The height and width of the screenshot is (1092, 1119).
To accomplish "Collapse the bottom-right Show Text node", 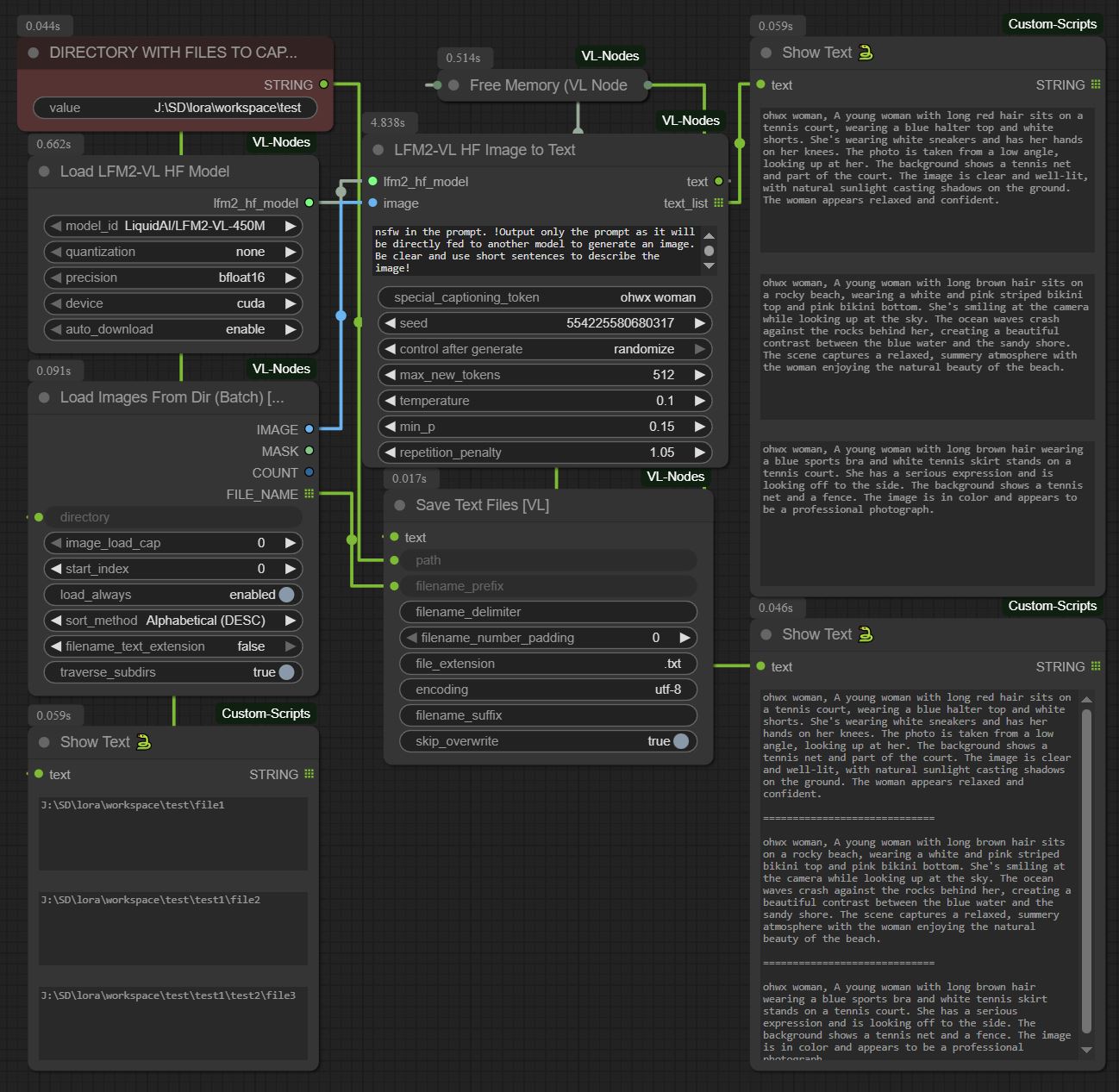I will [766, 634].
